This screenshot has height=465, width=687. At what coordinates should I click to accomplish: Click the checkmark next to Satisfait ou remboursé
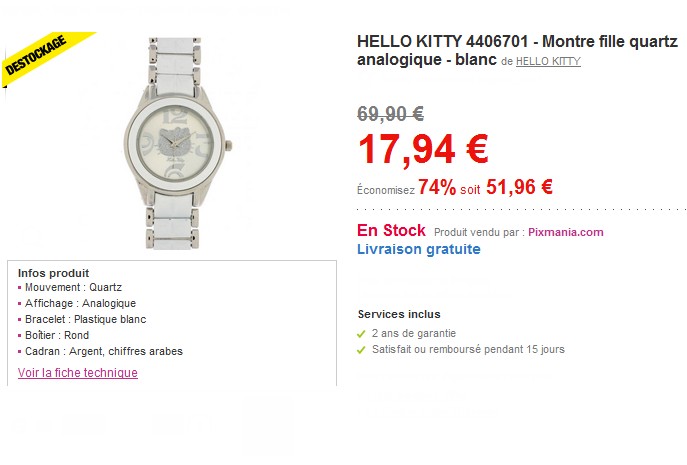[361, 350]
